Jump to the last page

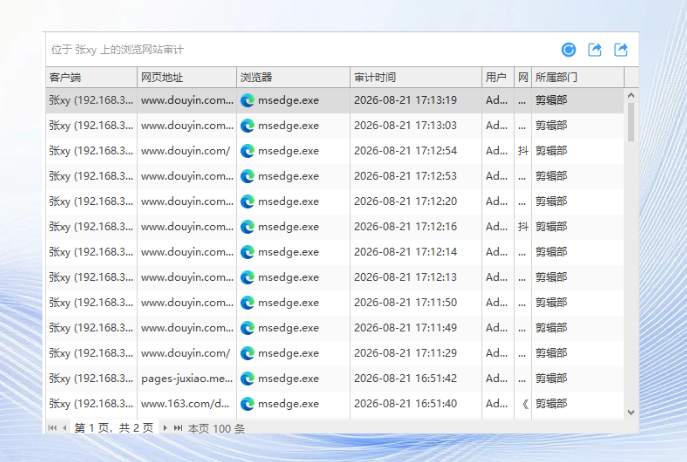(x=177, y=428)
